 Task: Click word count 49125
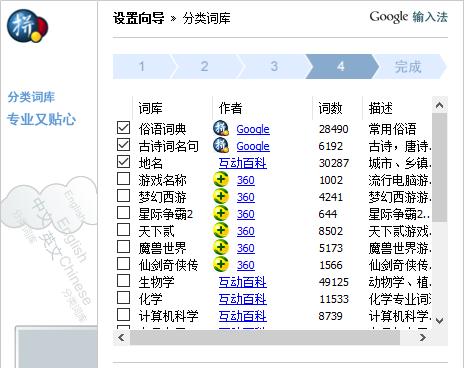[334, 282]
